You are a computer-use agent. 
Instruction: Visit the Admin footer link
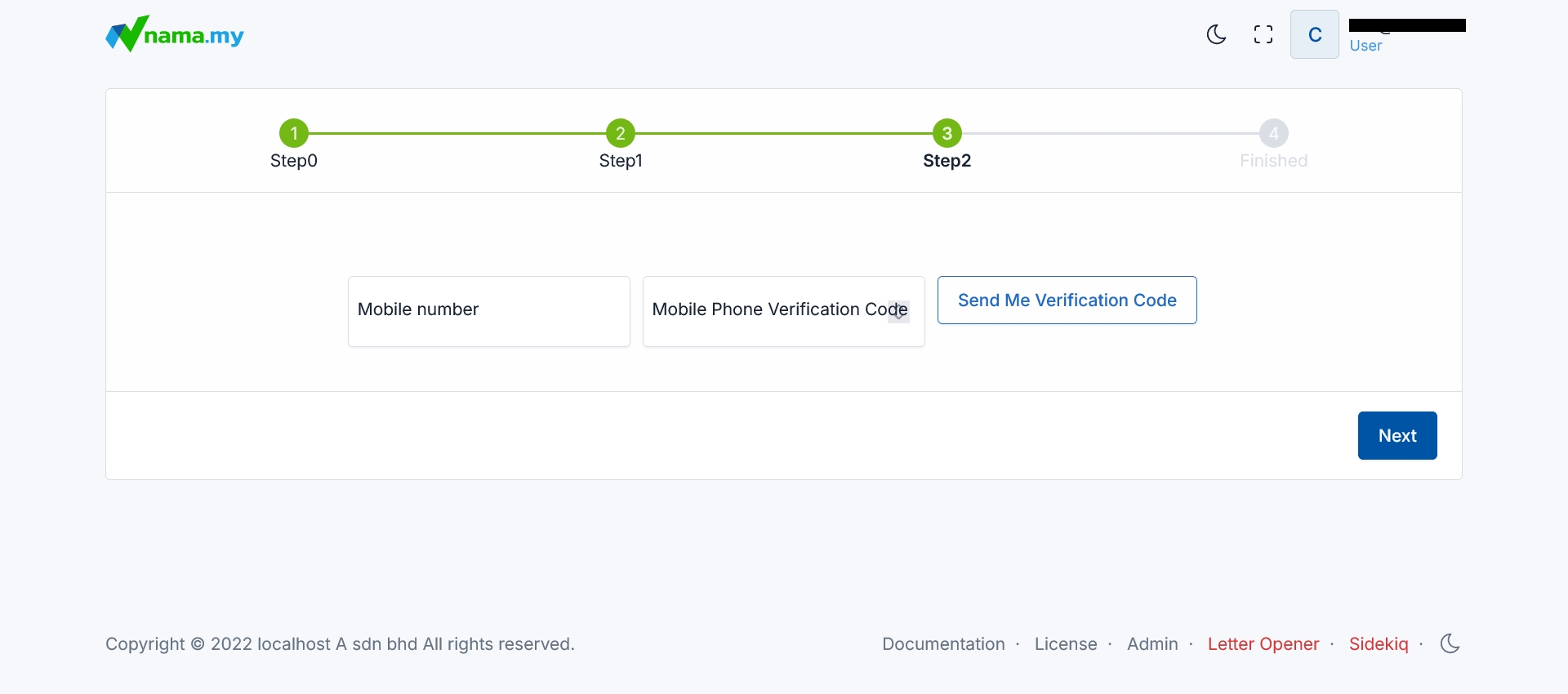[1152, 644]
